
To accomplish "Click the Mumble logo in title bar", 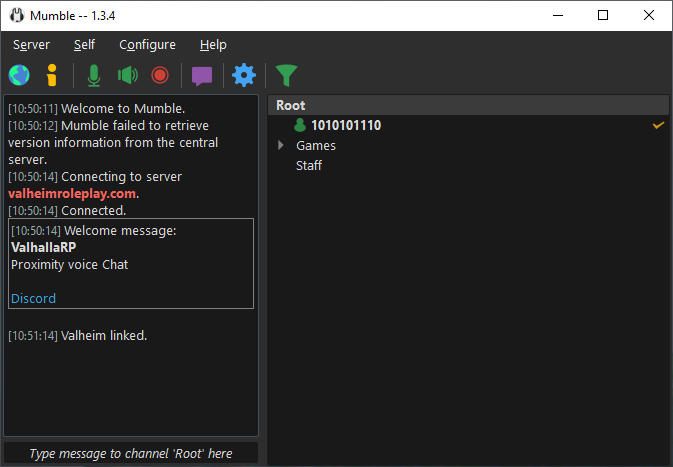I will pos(17,15).
